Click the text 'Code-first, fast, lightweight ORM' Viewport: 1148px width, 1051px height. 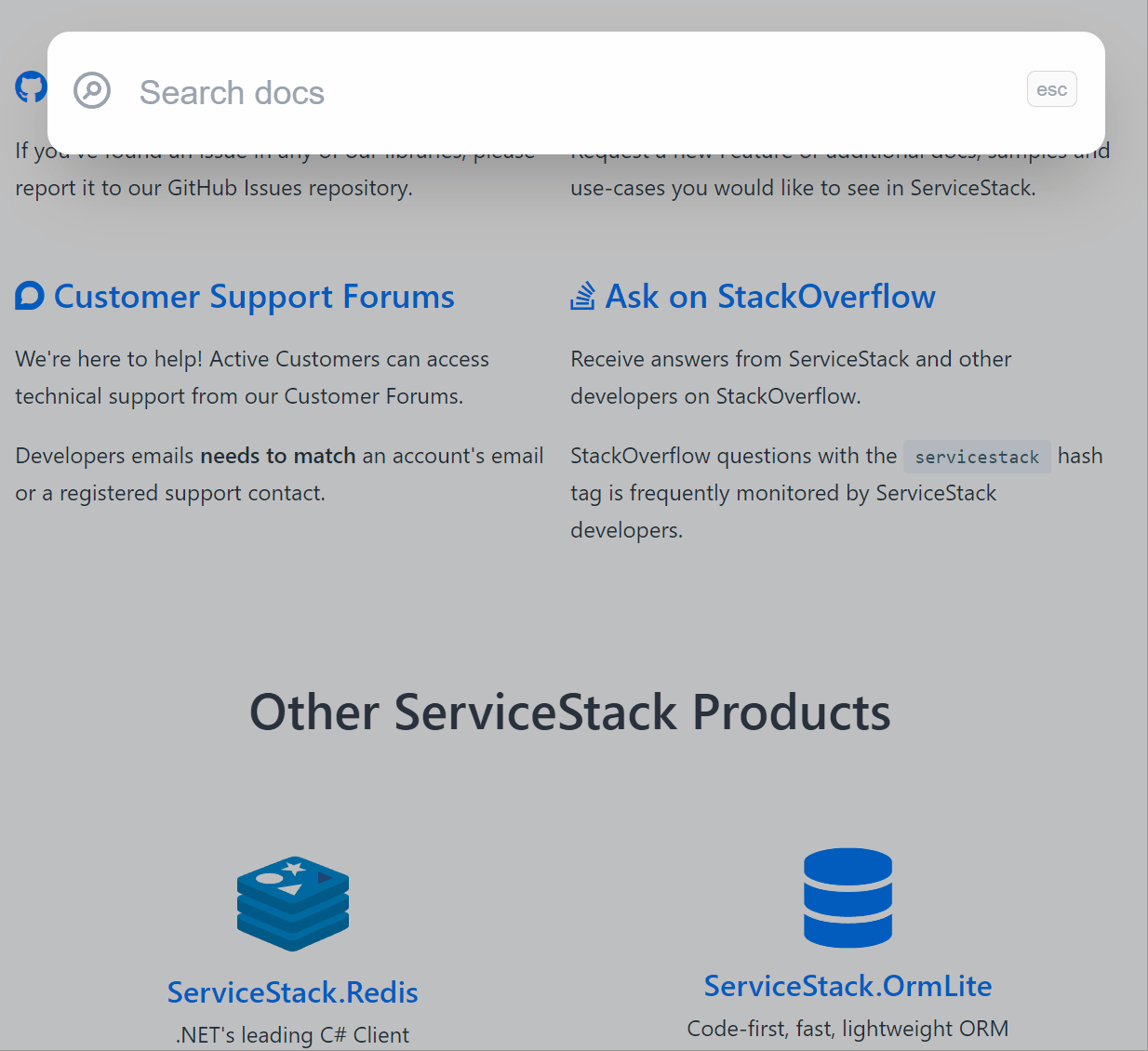848,1029
